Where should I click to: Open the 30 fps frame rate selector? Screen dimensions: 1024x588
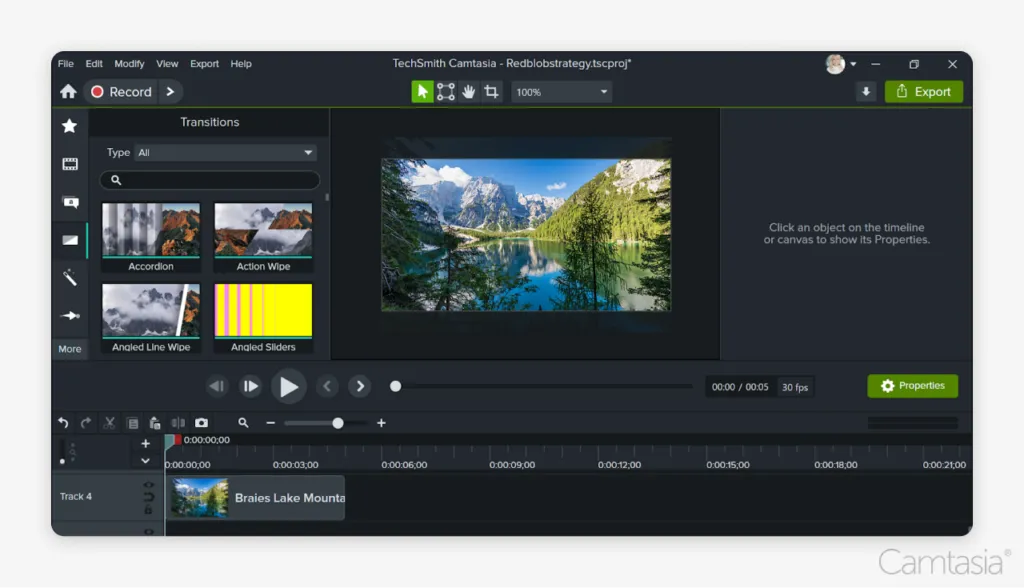pos(795,387)
